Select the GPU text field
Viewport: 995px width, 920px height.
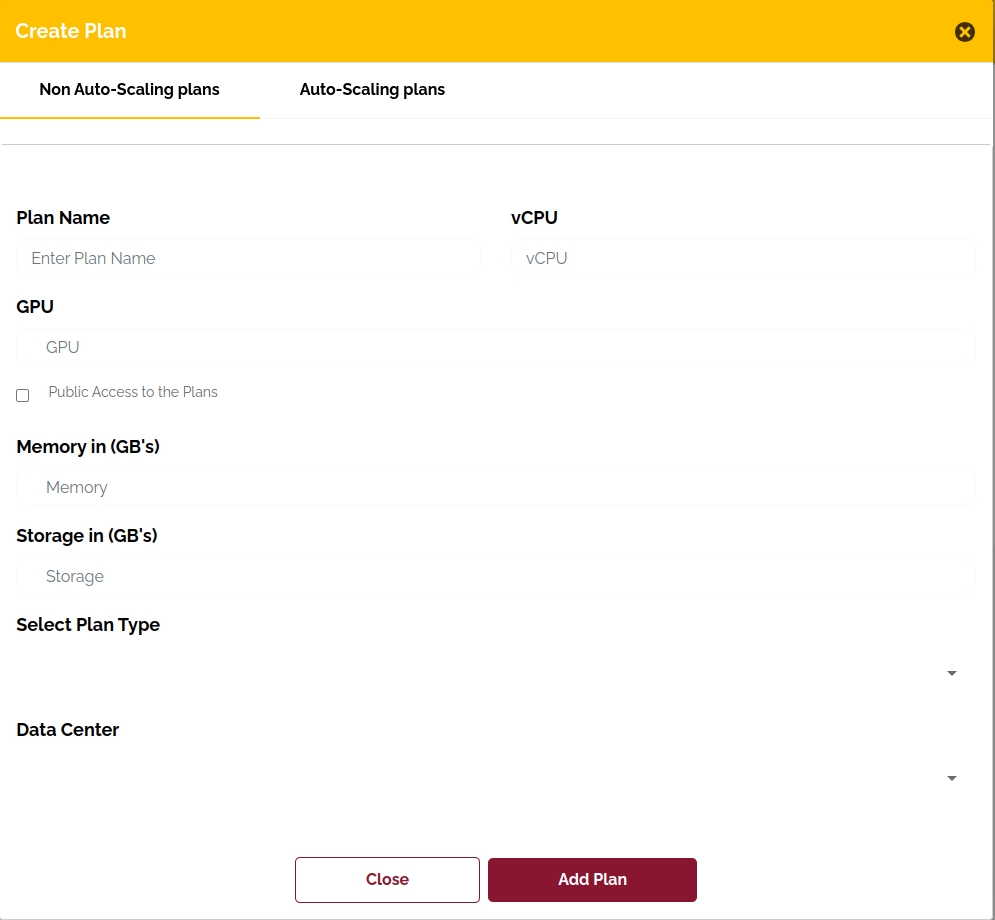495,348
